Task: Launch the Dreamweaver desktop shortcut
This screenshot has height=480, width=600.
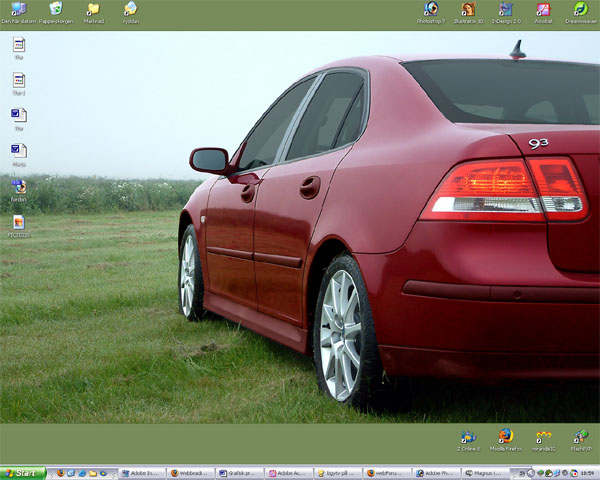Action: [581, 13]
